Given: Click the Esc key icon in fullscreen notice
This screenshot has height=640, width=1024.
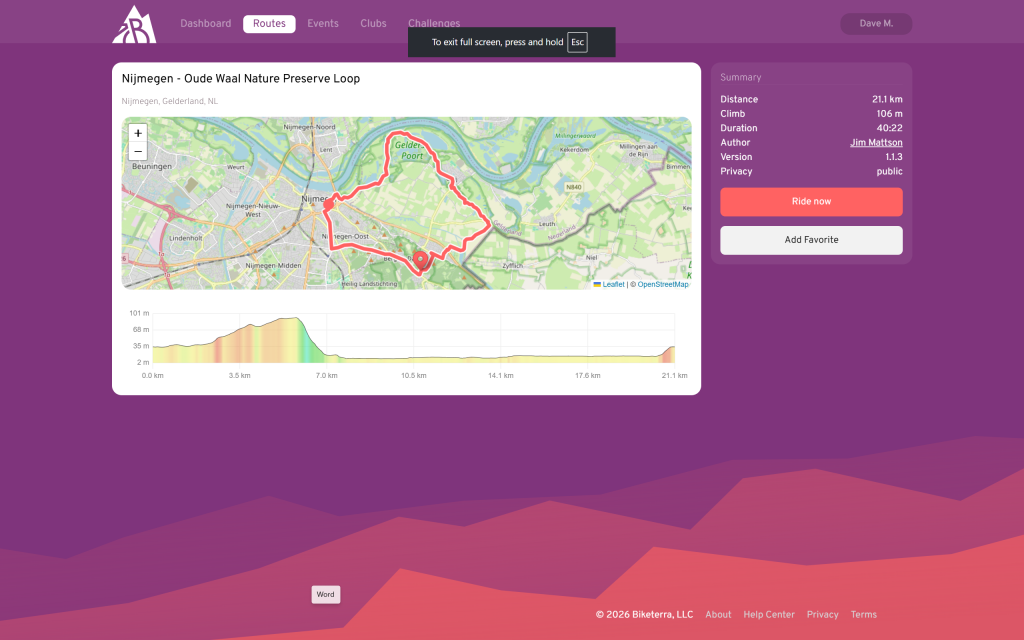Looking at the screenshot, I should click(x=577, y=42).
